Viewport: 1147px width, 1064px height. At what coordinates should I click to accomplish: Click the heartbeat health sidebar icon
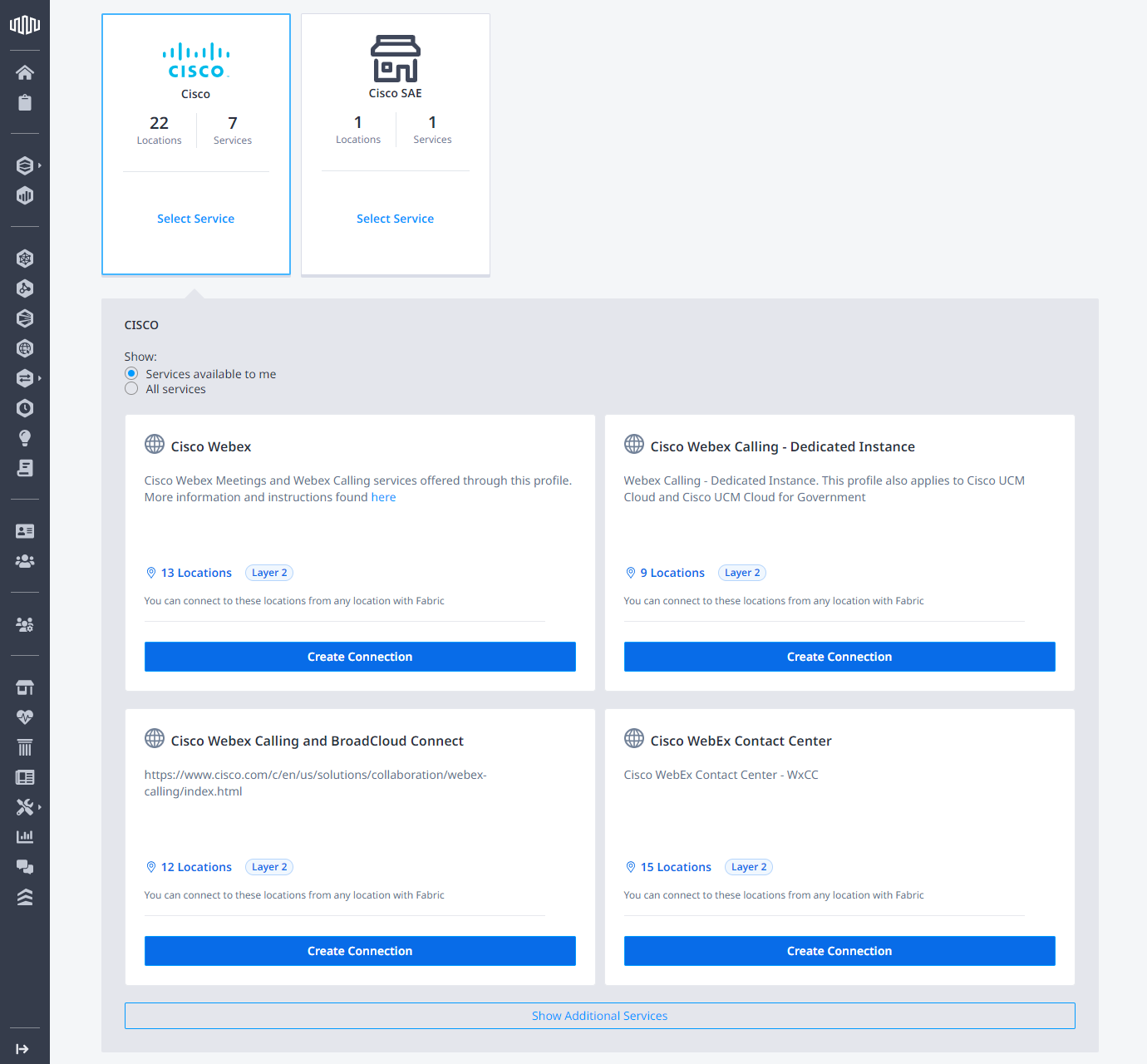[x=25, y=717]
